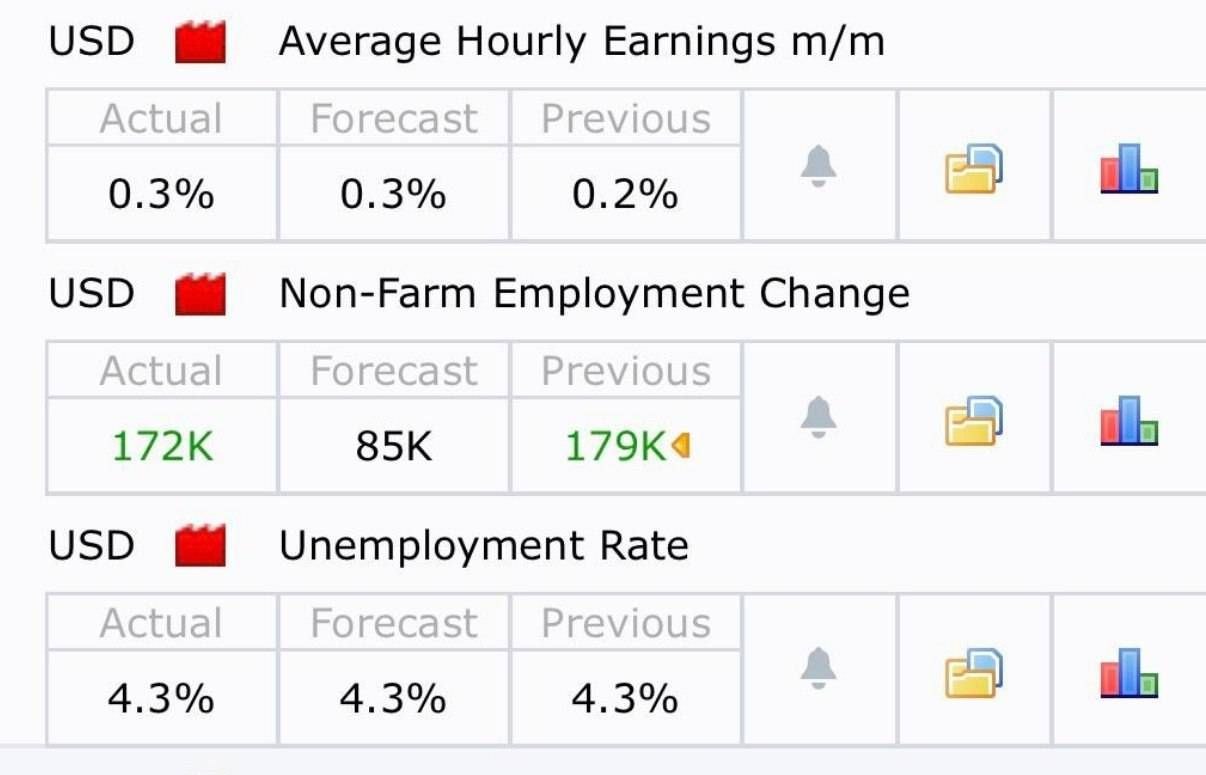Screen dimensions: 1206x775
Task: Open details folder for Average Hourly Earnings
Action: [x=974, y=168]
